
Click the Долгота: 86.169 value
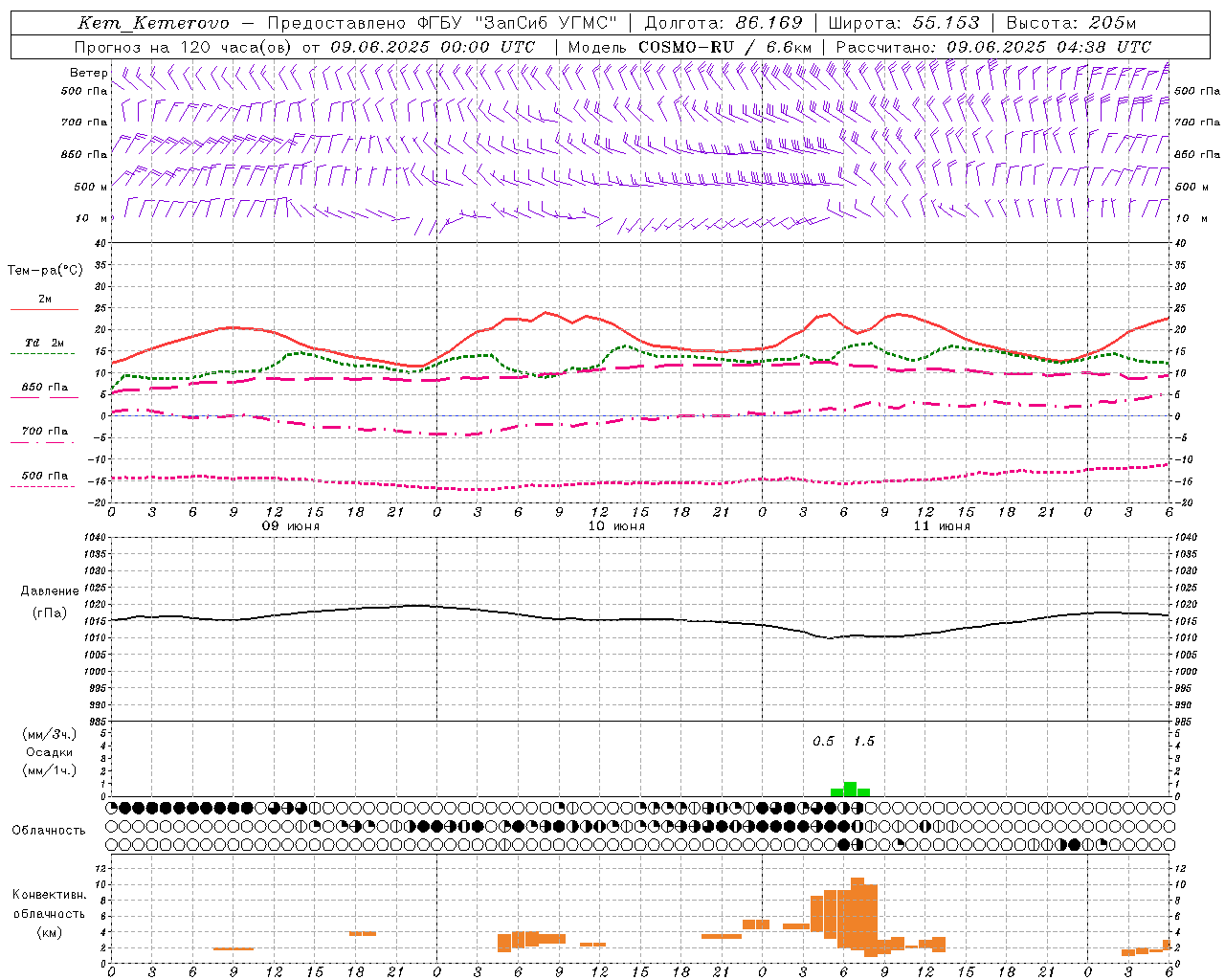coord(724,23)
